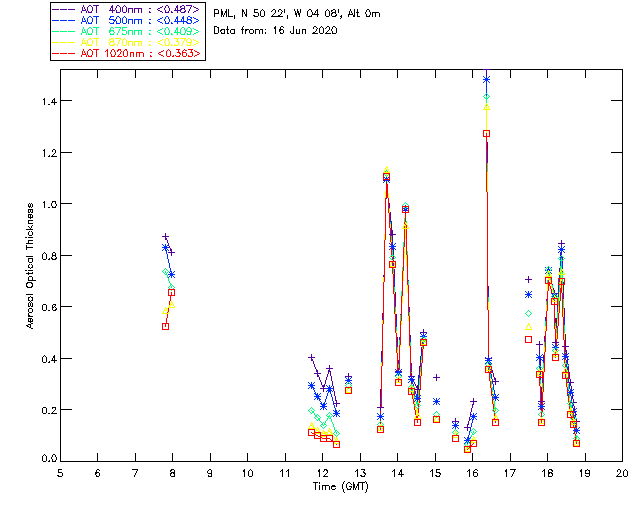This screenshot has width=640, height=512.
Task: Click the y-axis tick label 0.0
Action: (46, 460)
